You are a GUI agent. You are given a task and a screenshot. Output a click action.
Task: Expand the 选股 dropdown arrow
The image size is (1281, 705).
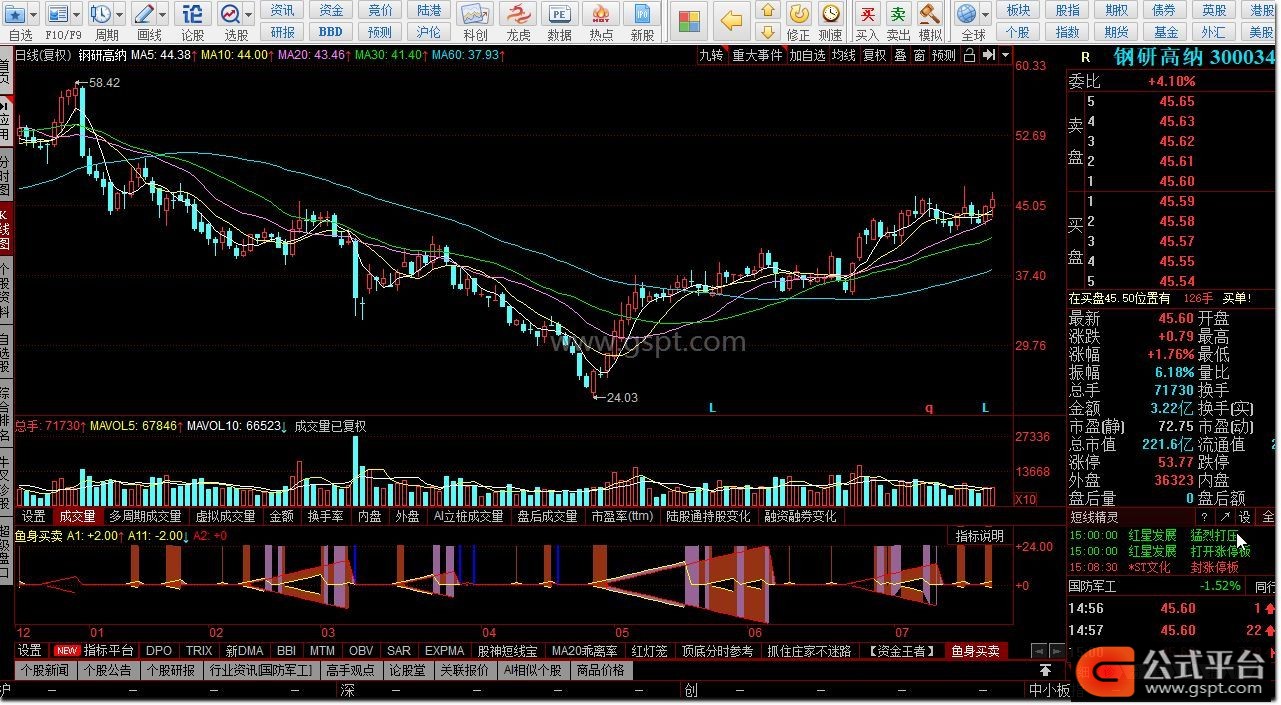[x=249, y=15]
